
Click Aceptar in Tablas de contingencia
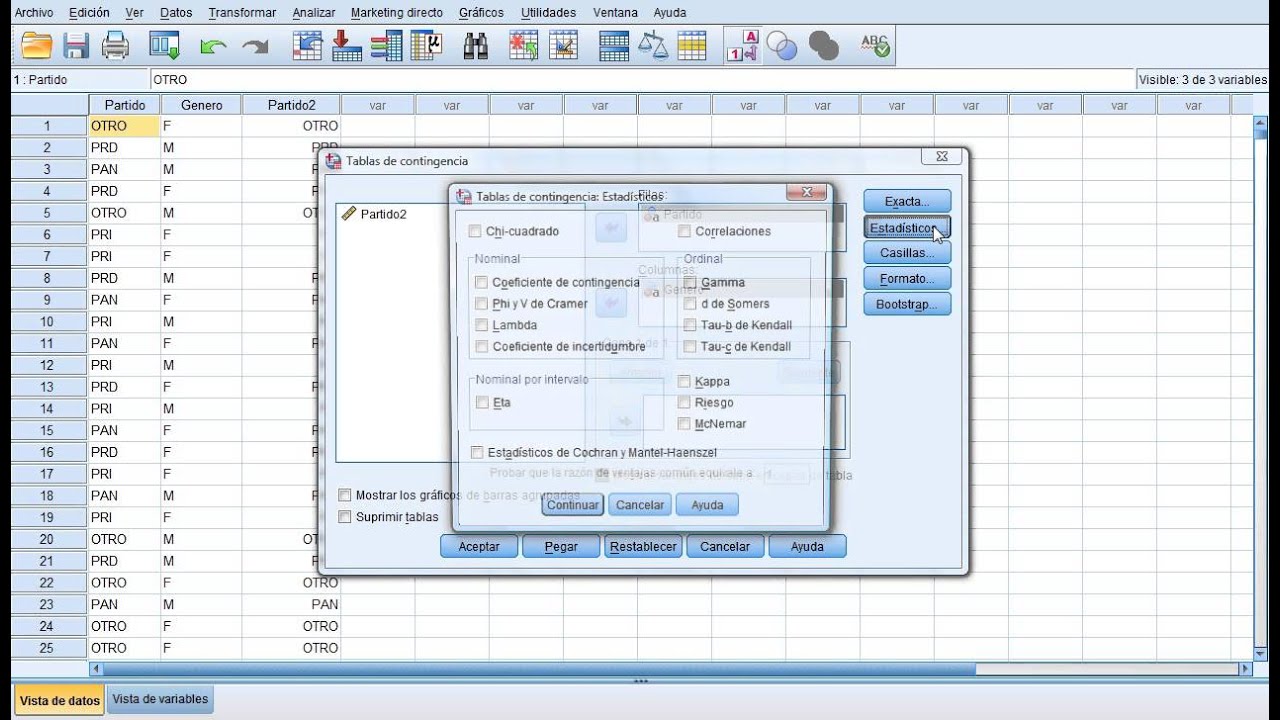coord(479,546)
